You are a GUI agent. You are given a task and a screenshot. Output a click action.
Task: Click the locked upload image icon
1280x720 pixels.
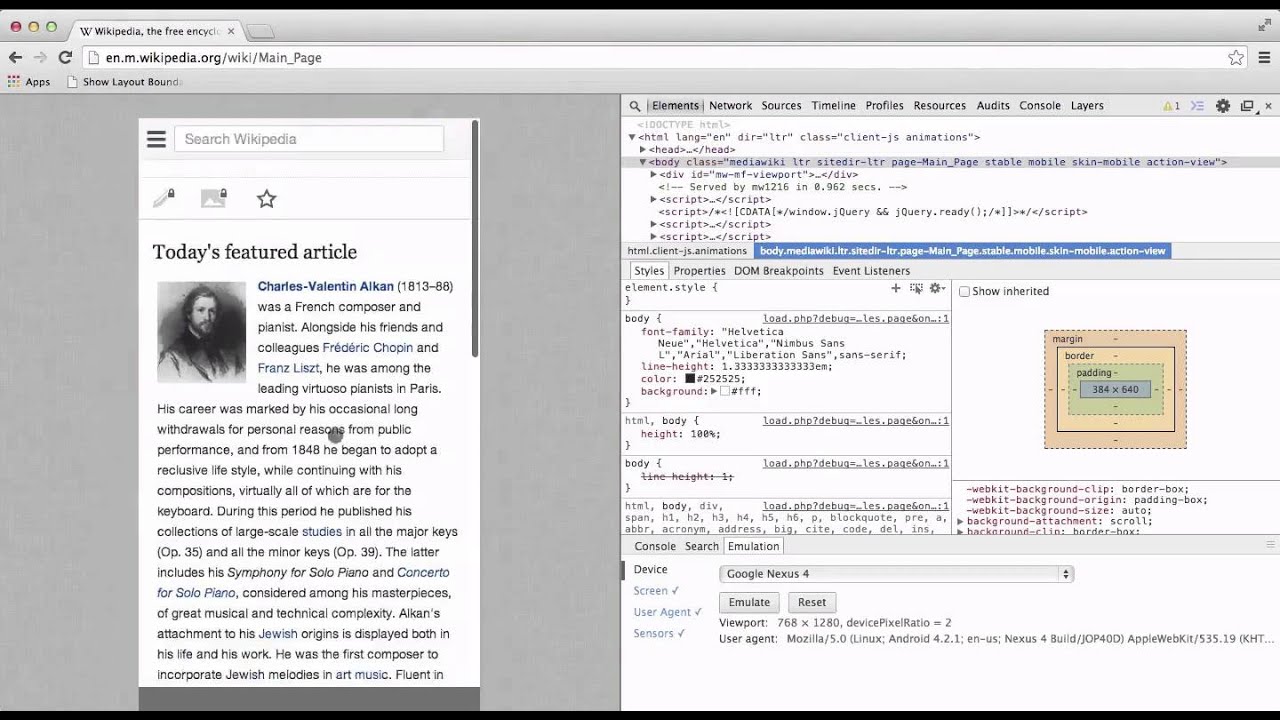click(x=214, y=198)
